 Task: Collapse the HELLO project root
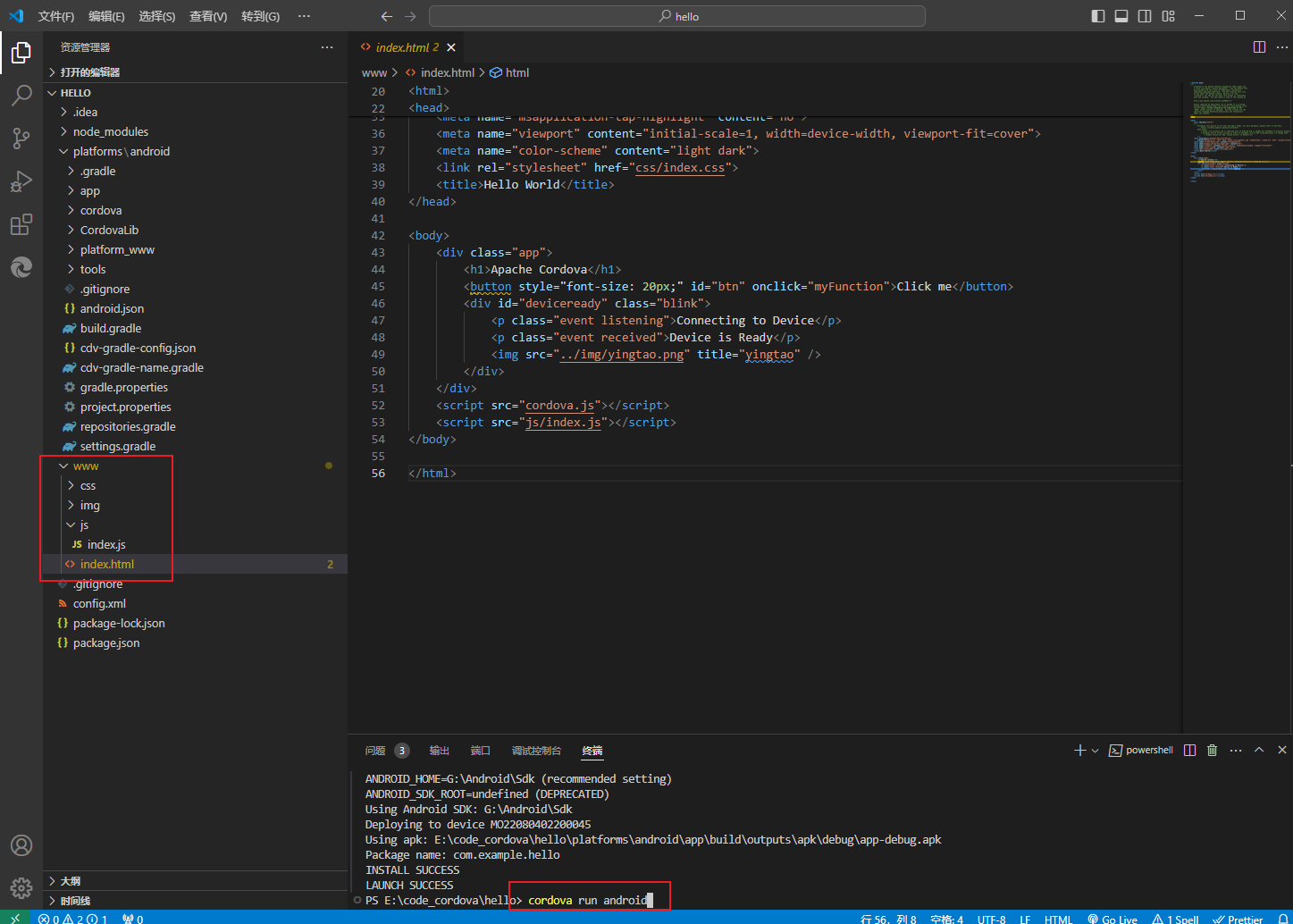click(195, 93)
